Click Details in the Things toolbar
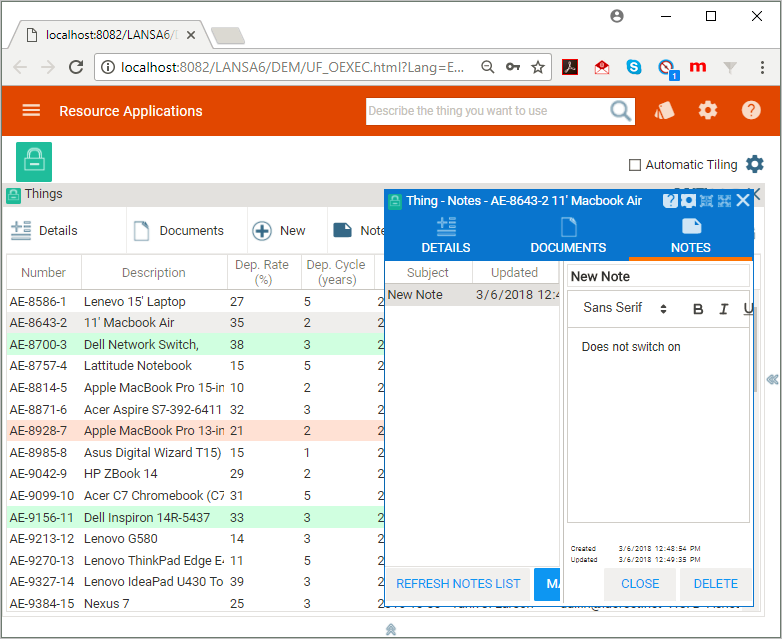Image resolution: width=782 pixels, height=639 pixels. tap(45, 230)
